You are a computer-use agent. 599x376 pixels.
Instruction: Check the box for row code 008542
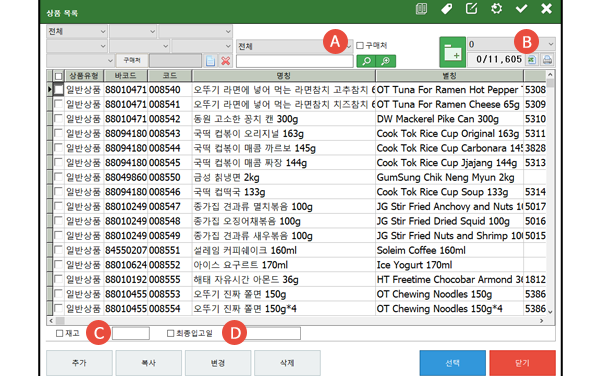[x=58, y=119]
